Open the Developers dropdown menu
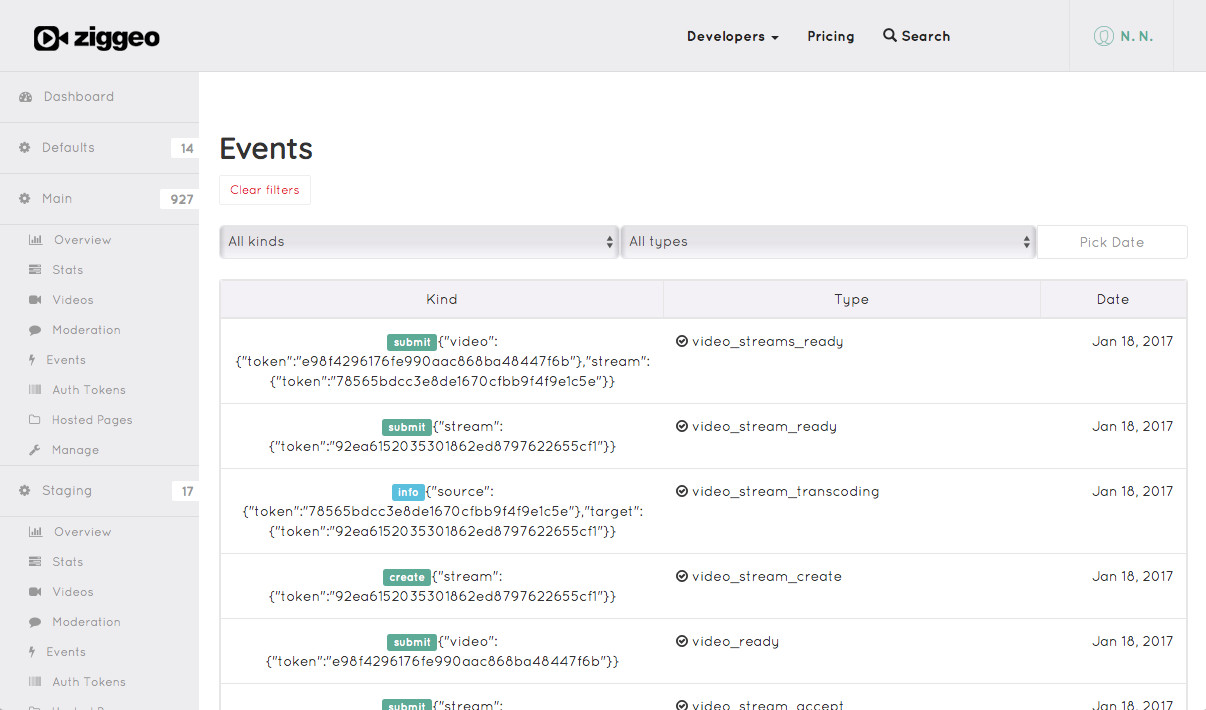1206x710 pixels. coord(732,36)
